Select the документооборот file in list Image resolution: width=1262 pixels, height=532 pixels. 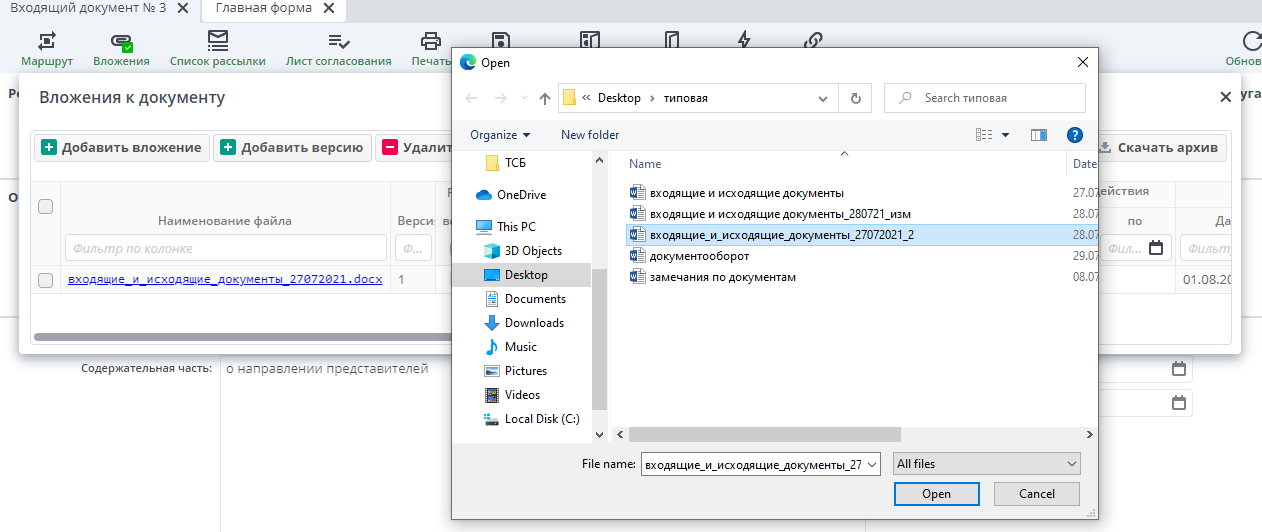click(x=699, y=257)
